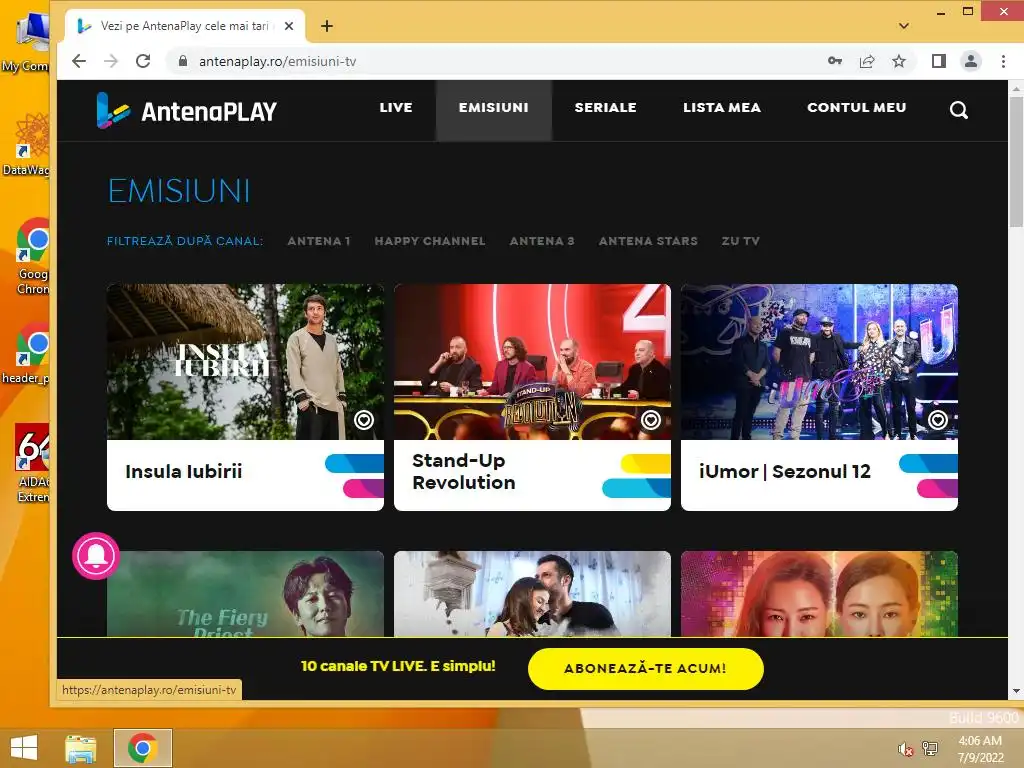
Task: Filter shows by ANTENA 1
Action: tap(319, 241)
